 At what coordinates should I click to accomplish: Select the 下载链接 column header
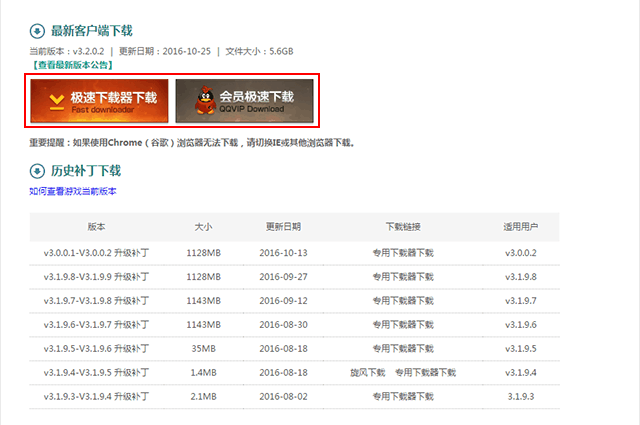coord(403,227)
